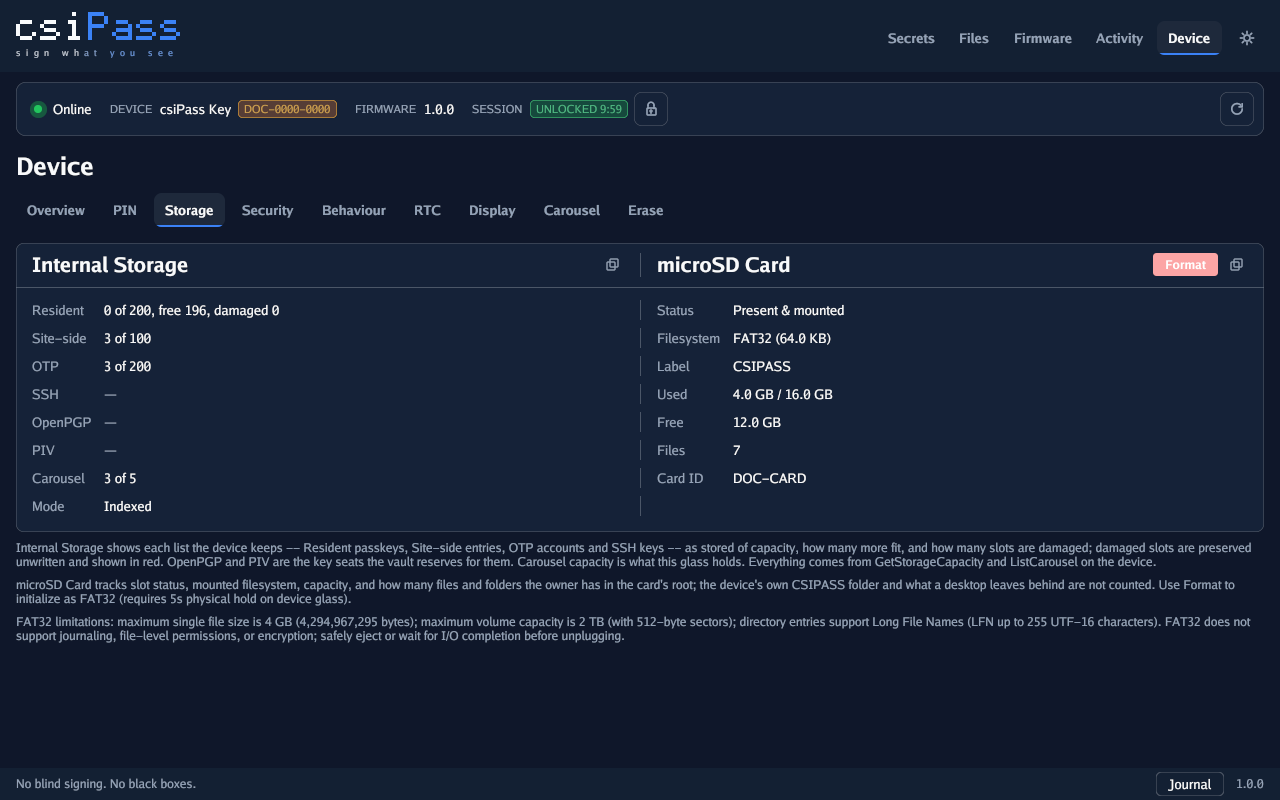The height and width of the screenshot is (800, 1280).
Task: Select the Storage tab
Action: 189,210
